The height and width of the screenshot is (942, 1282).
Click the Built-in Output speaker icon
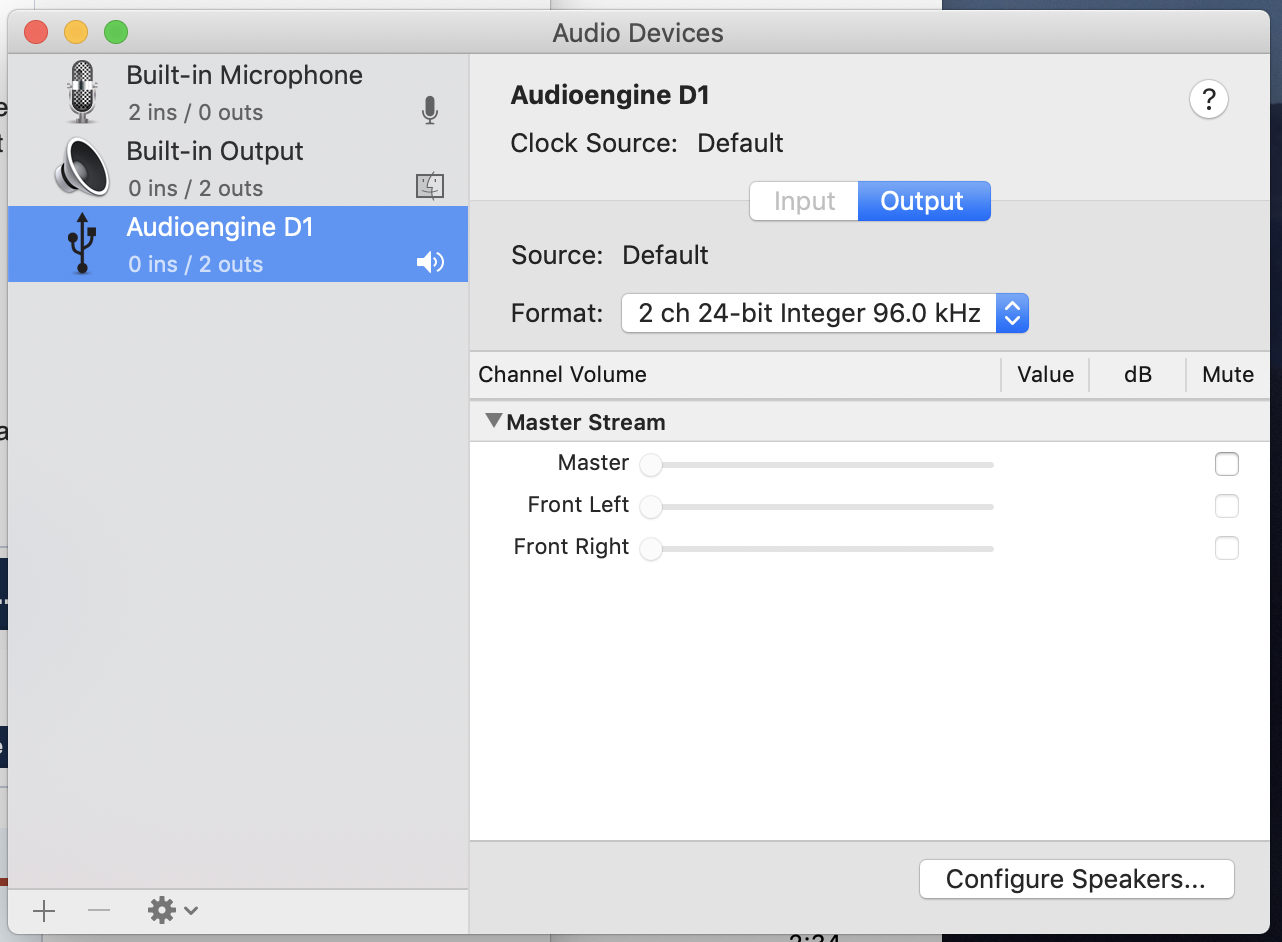82,167
